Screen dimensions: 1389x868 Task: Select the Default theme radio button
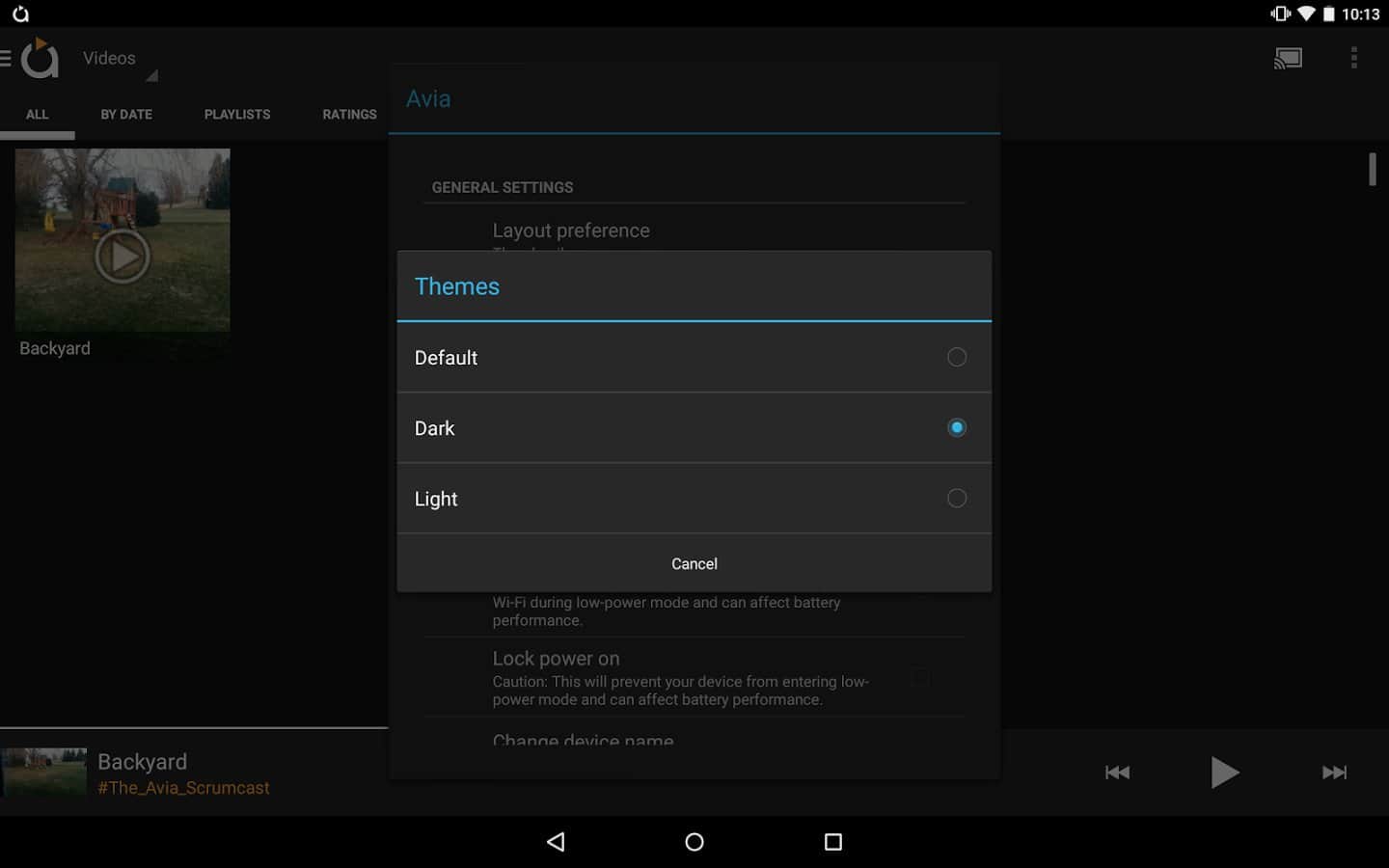point(956,357)
